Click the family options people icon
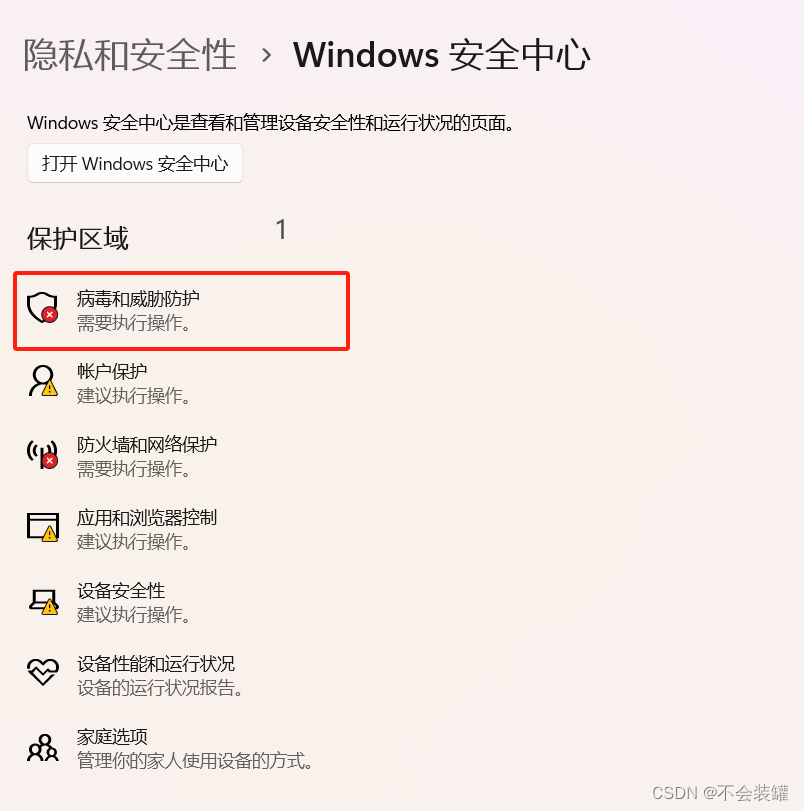Image resolution: width=804 pixels, height=811 pixels. coord(43,747)
